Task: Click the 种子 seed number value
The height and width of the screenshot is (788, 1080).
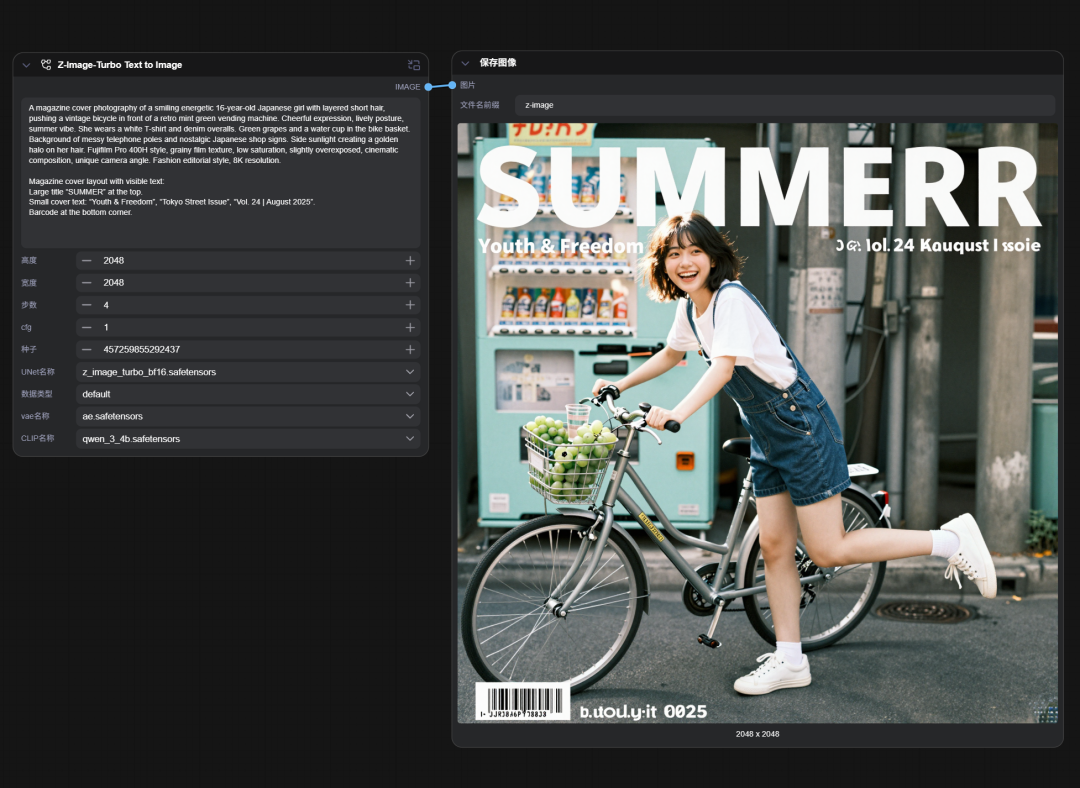Action: click(x=142, y=350)
